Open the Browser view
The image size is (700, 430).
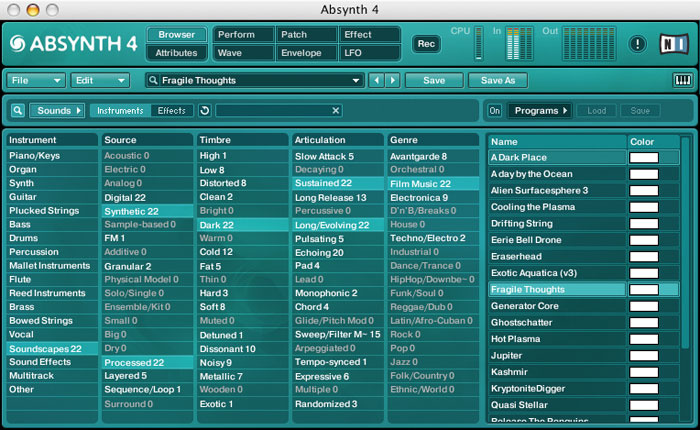click(177, 34)
